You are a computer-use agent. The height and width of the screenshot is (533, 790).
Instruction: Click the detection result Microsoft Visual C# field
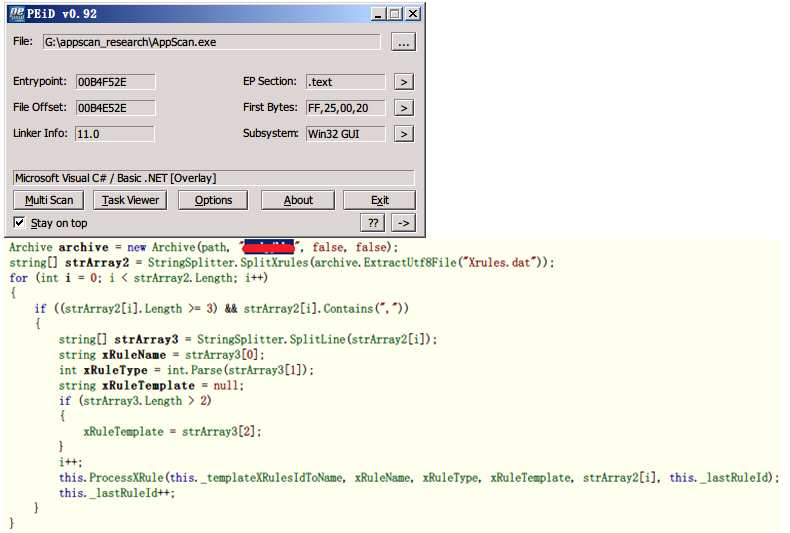coord(214,178)
